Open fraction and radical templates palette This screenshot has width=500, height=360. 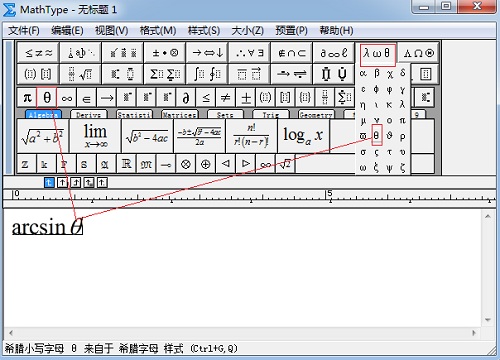pos(80,74)
